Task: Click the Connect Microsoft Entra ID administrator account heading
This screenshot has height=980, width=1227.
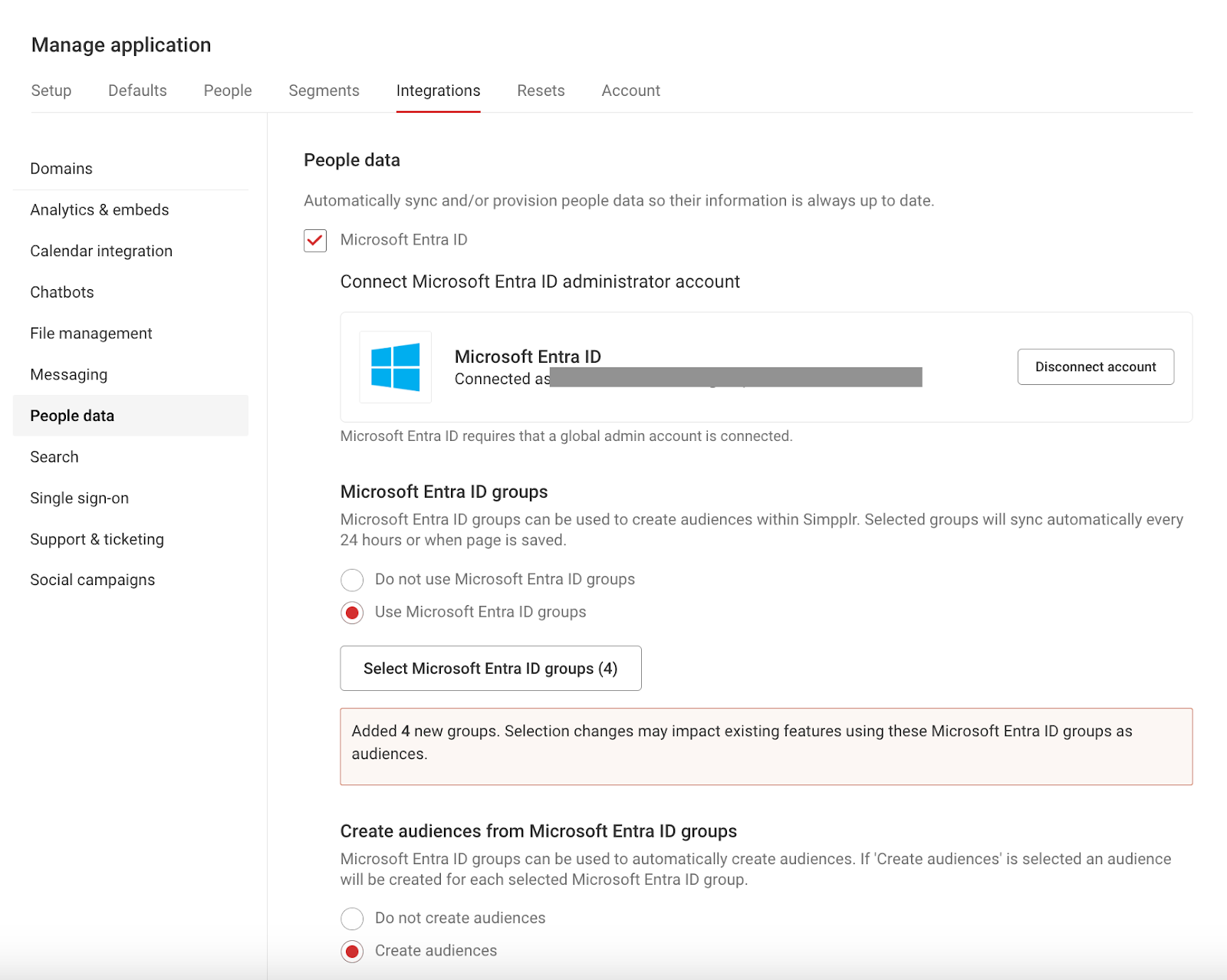Action: click(x=540, y=281)
